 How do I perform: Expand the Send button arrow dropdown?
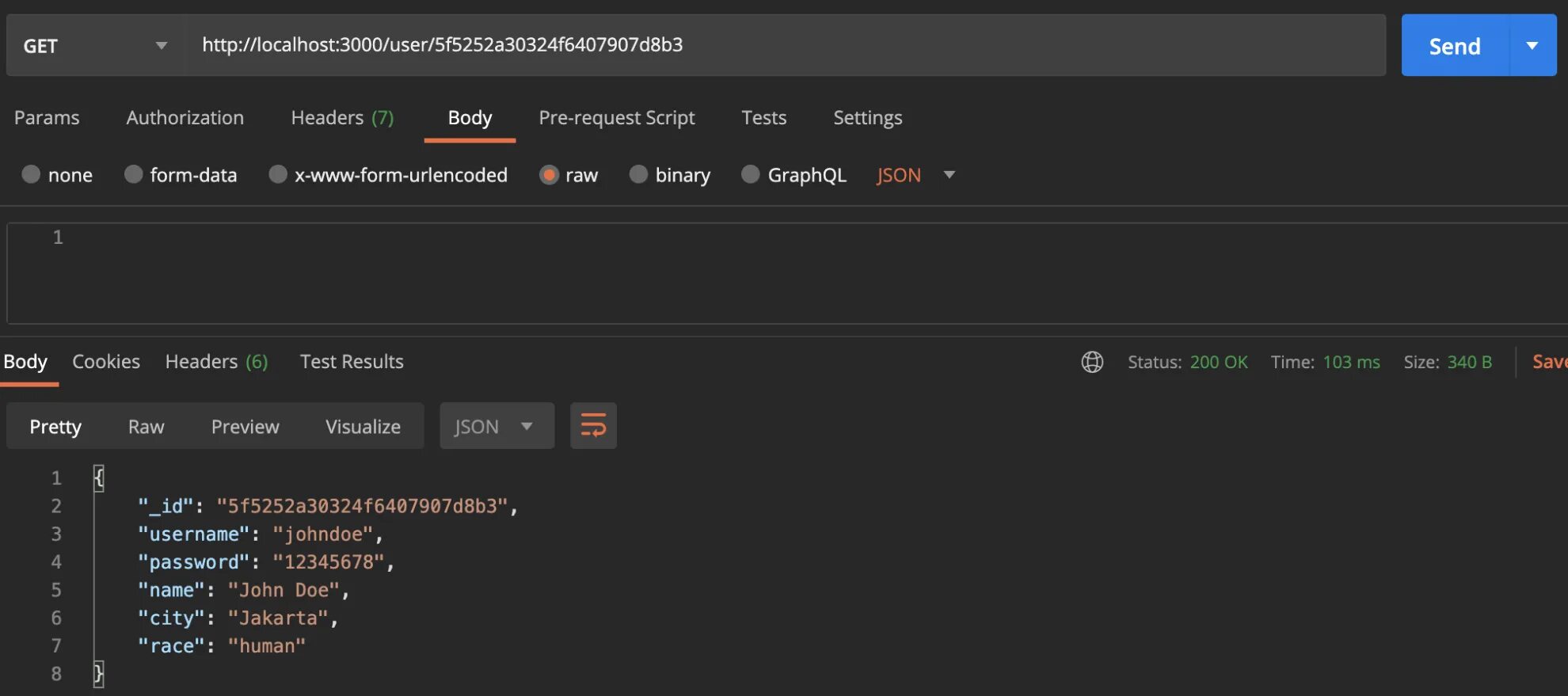point(1532,45)
